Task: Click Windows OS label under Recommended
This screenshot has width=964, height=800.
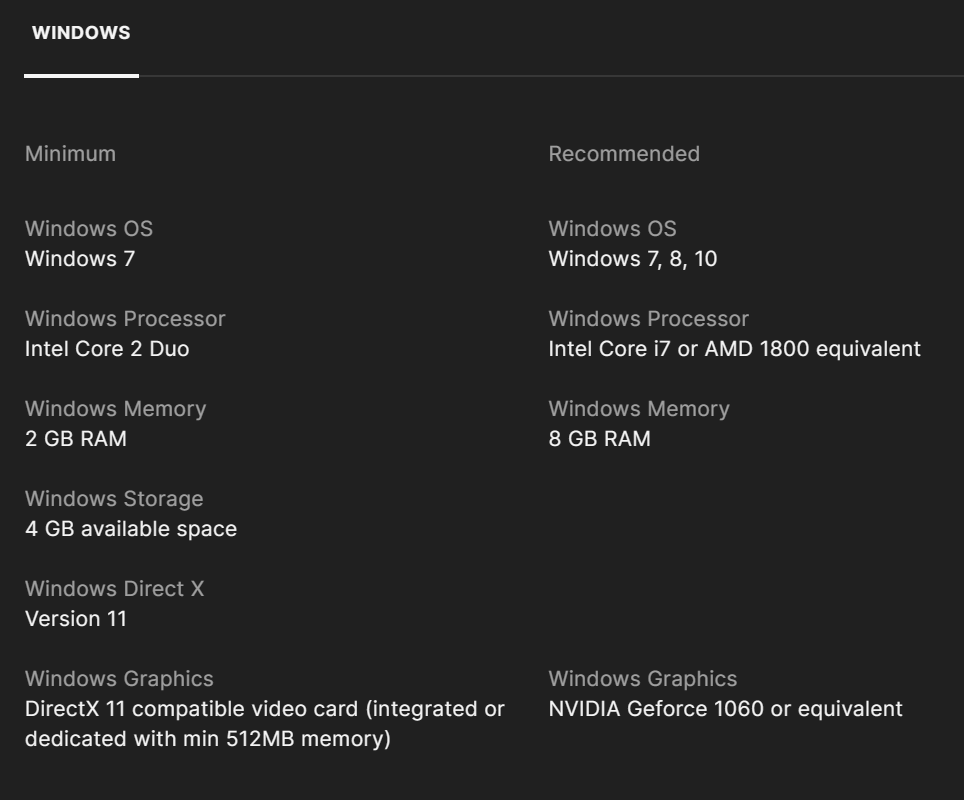Action: pyautogui.click(x=612, y=229)
